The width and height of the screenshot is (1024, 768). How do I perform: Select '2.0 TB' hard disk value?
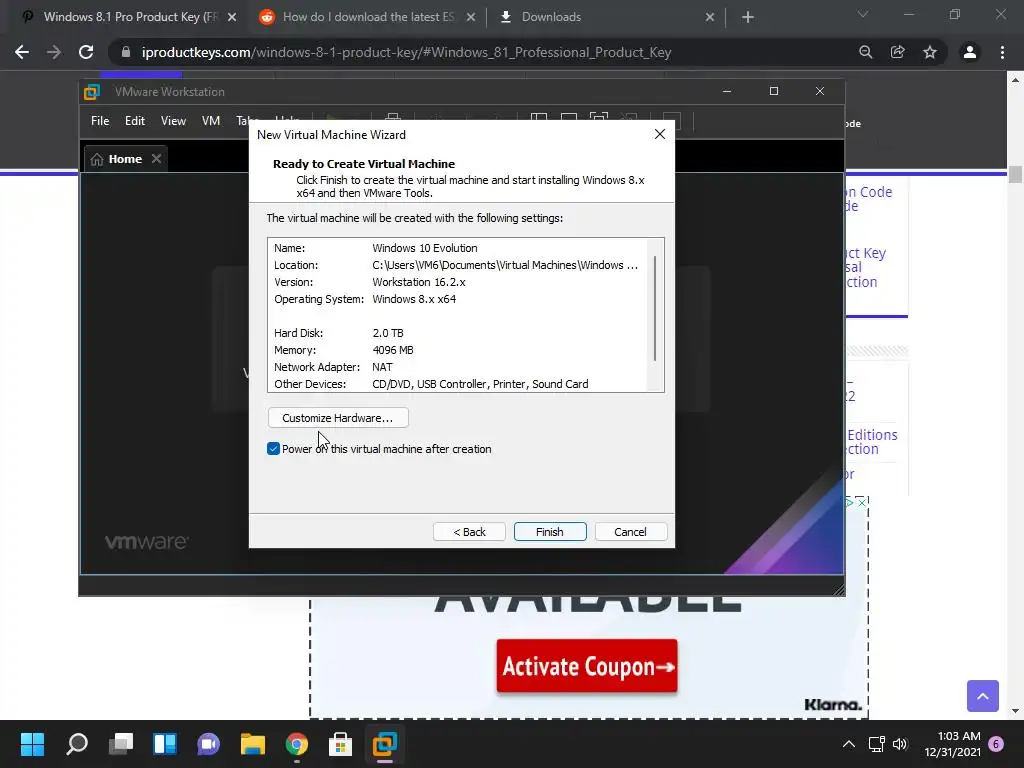tap(388, 333)
